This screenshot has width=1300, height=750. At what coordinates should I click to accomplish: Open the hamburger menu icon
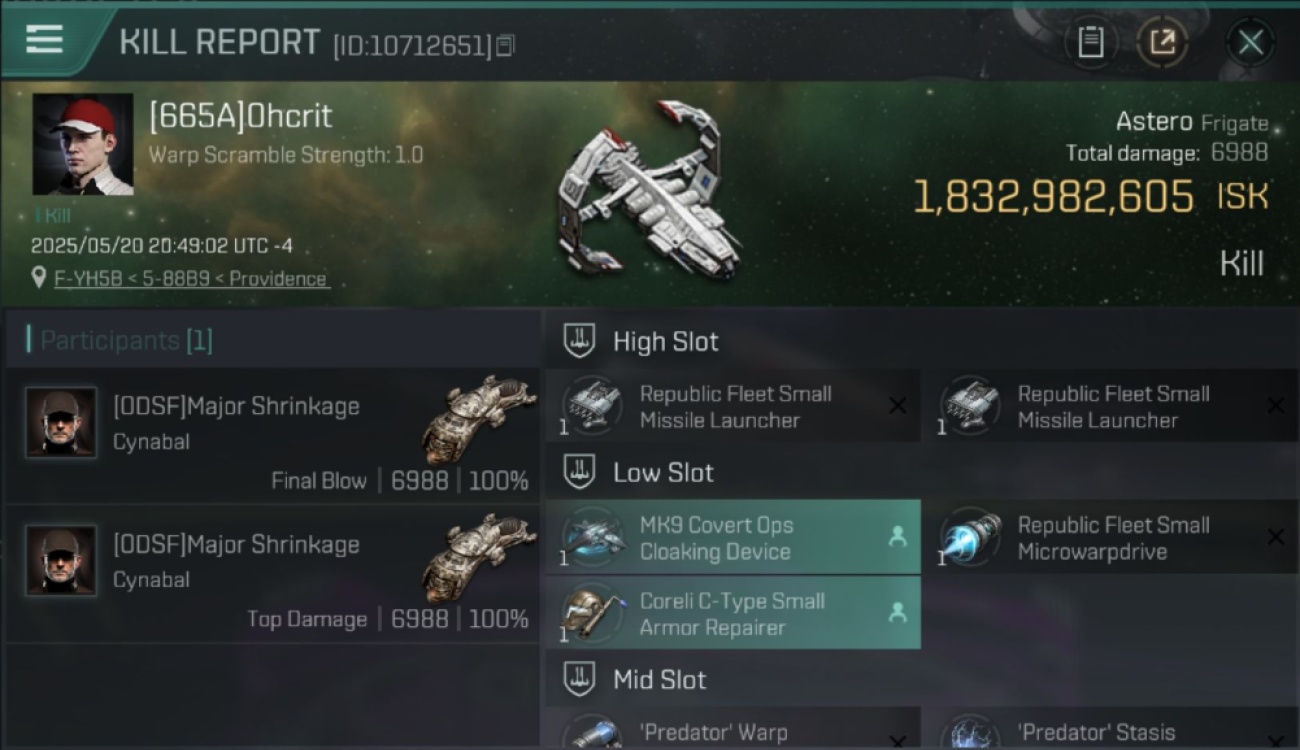(44, 40)
